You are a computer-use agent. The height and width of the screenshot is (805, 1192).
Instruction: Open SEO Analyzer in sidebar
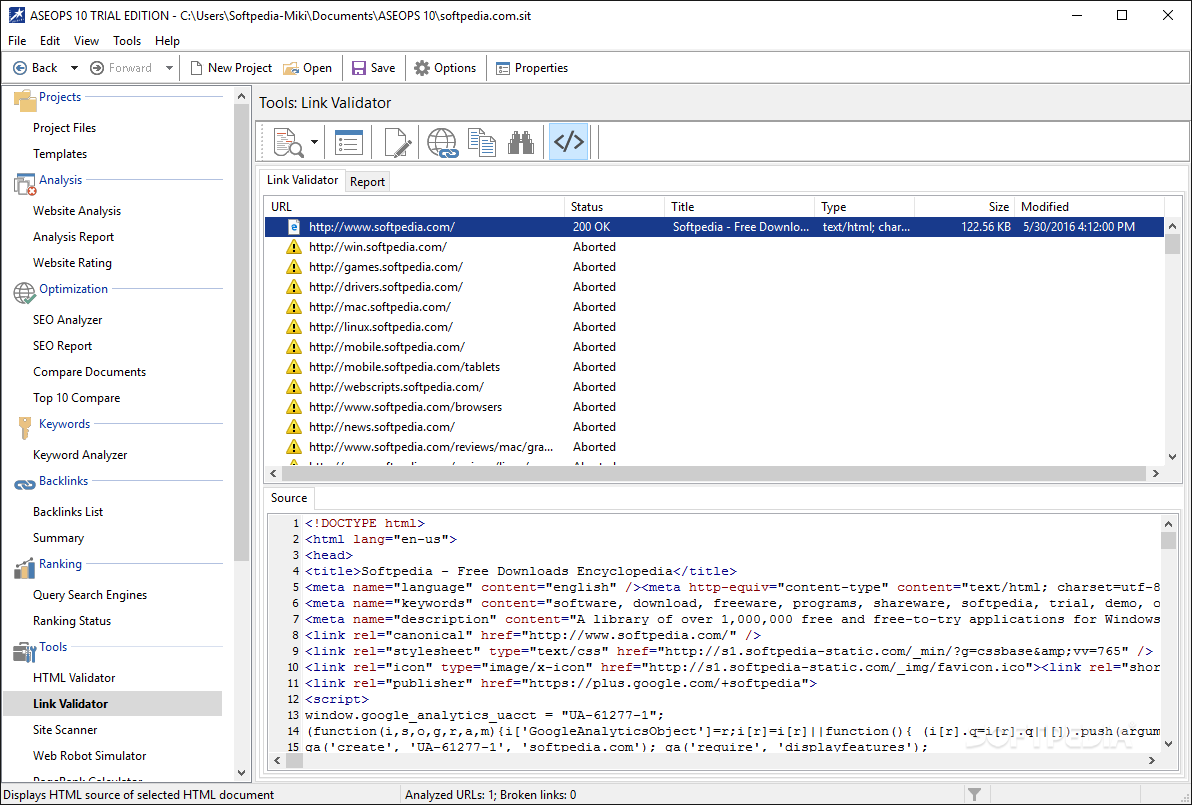coord(68,319)
